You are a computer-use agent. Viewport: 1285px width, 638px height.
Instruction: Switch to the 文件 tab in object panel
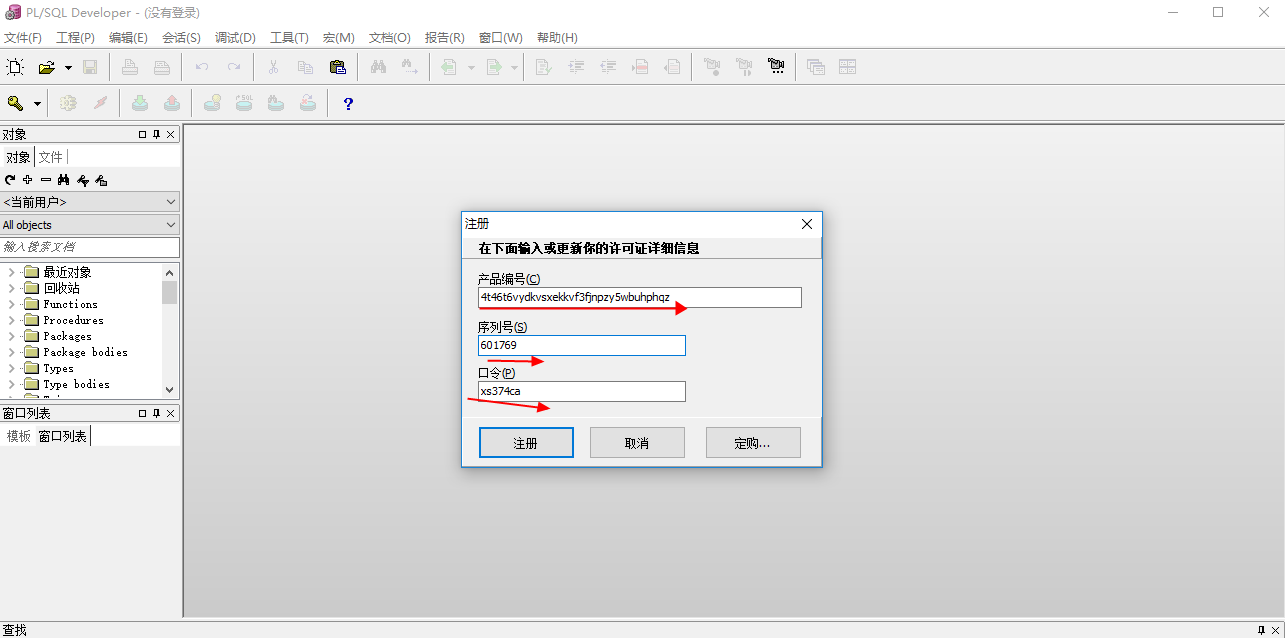50,157
